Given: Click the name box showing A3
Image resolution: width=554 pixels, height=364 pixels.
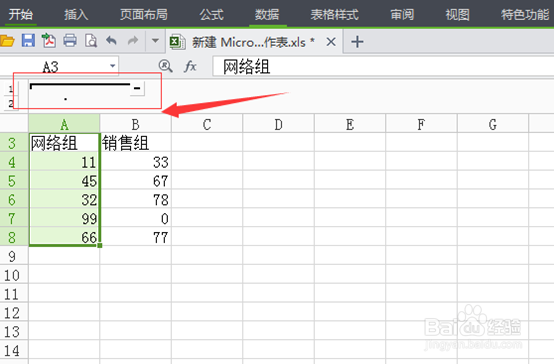Looking at the screenshot, I should [x=51, y=66].
